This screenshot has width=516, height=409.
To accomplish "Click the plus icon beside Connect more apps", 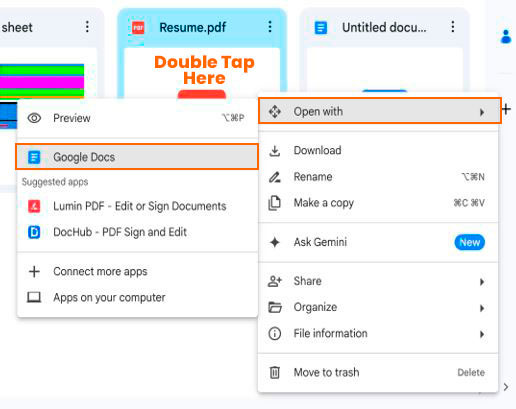I will click(x=34, y=271).
